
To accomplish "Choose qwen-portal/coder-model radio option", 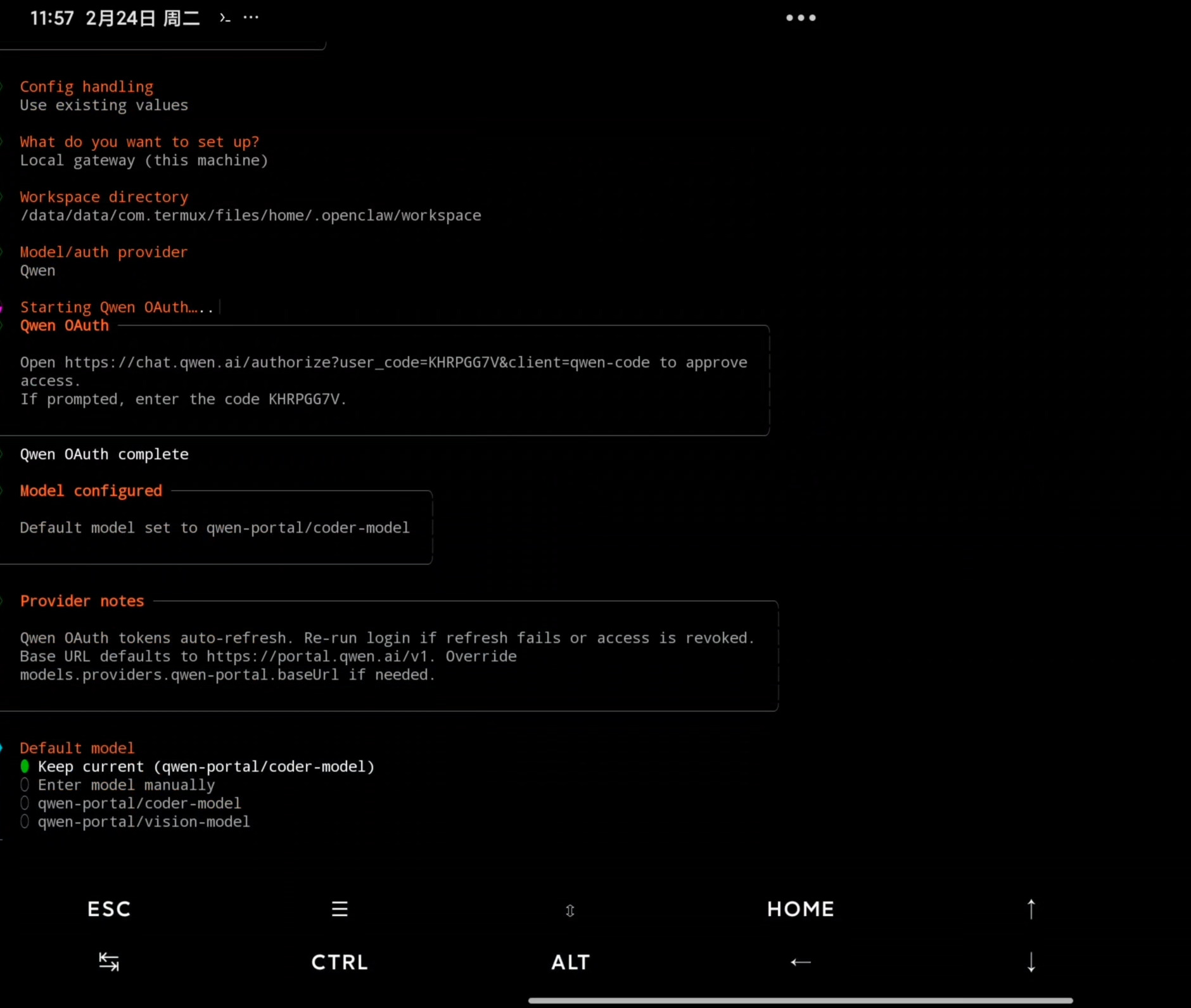I will (139, 803).
